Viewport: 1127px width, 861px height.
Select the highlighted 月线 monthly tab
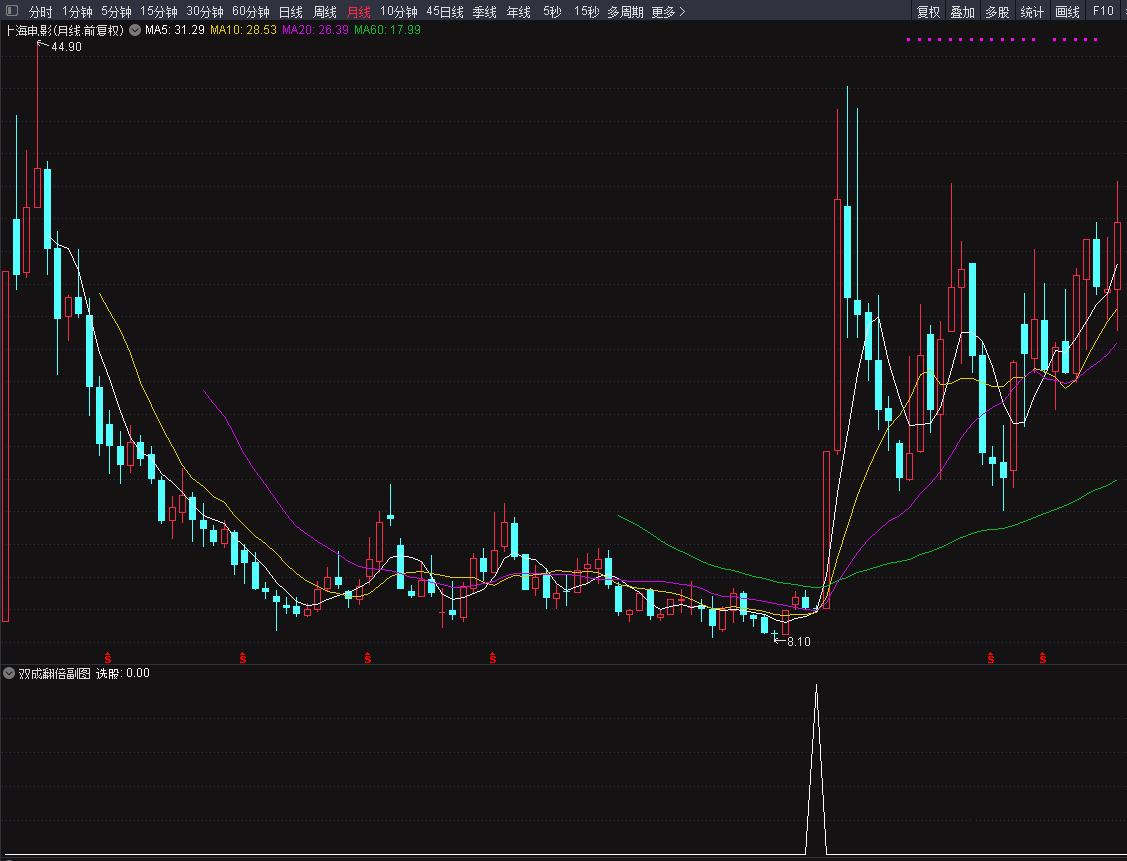[x=359, y=11]
